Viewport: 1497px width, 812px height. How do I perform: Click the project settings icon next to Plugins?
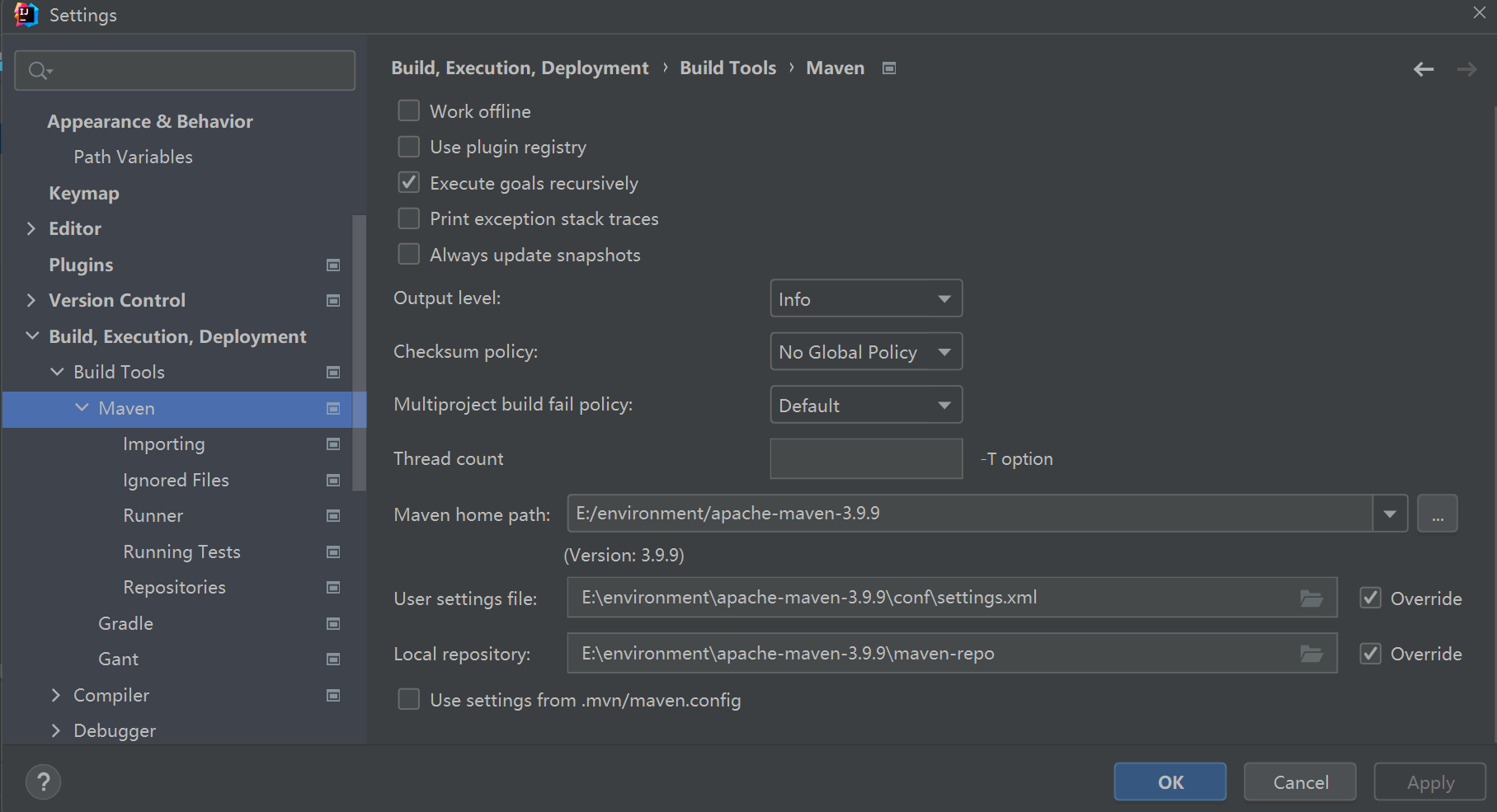point(333,265)
